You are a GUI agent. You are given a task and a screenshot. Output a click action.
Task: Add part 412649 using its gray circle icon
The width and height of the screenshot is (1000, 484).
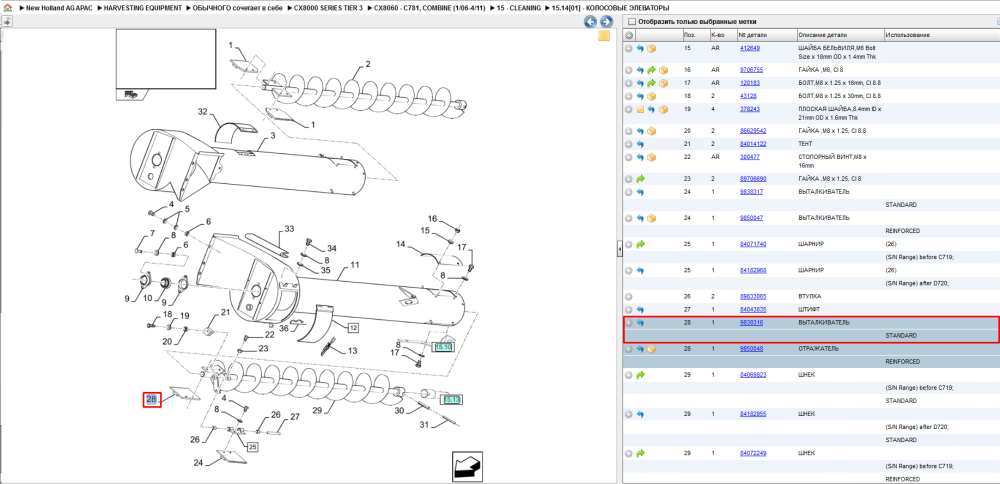pos(628,48)
